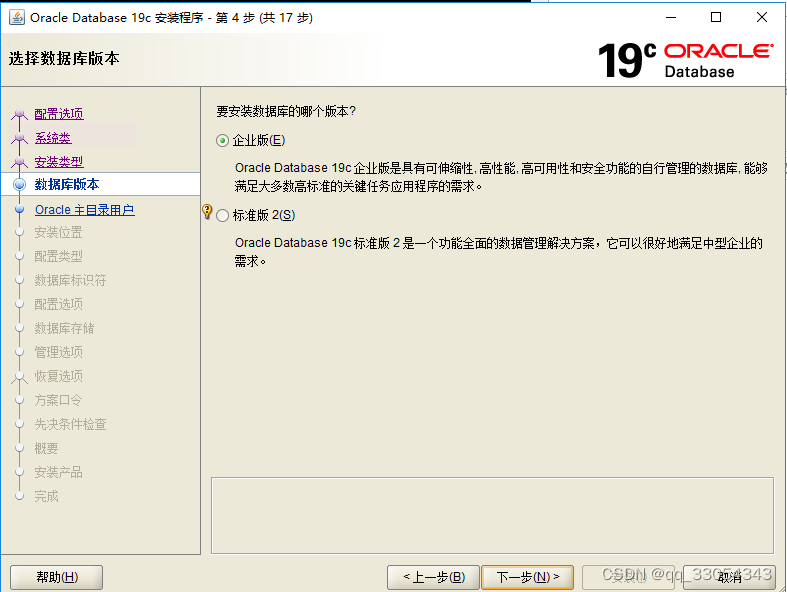Click the disabled 完成 step
Image resolution: width=787 pixels, height=592 pixels.
tap(46, 496)
